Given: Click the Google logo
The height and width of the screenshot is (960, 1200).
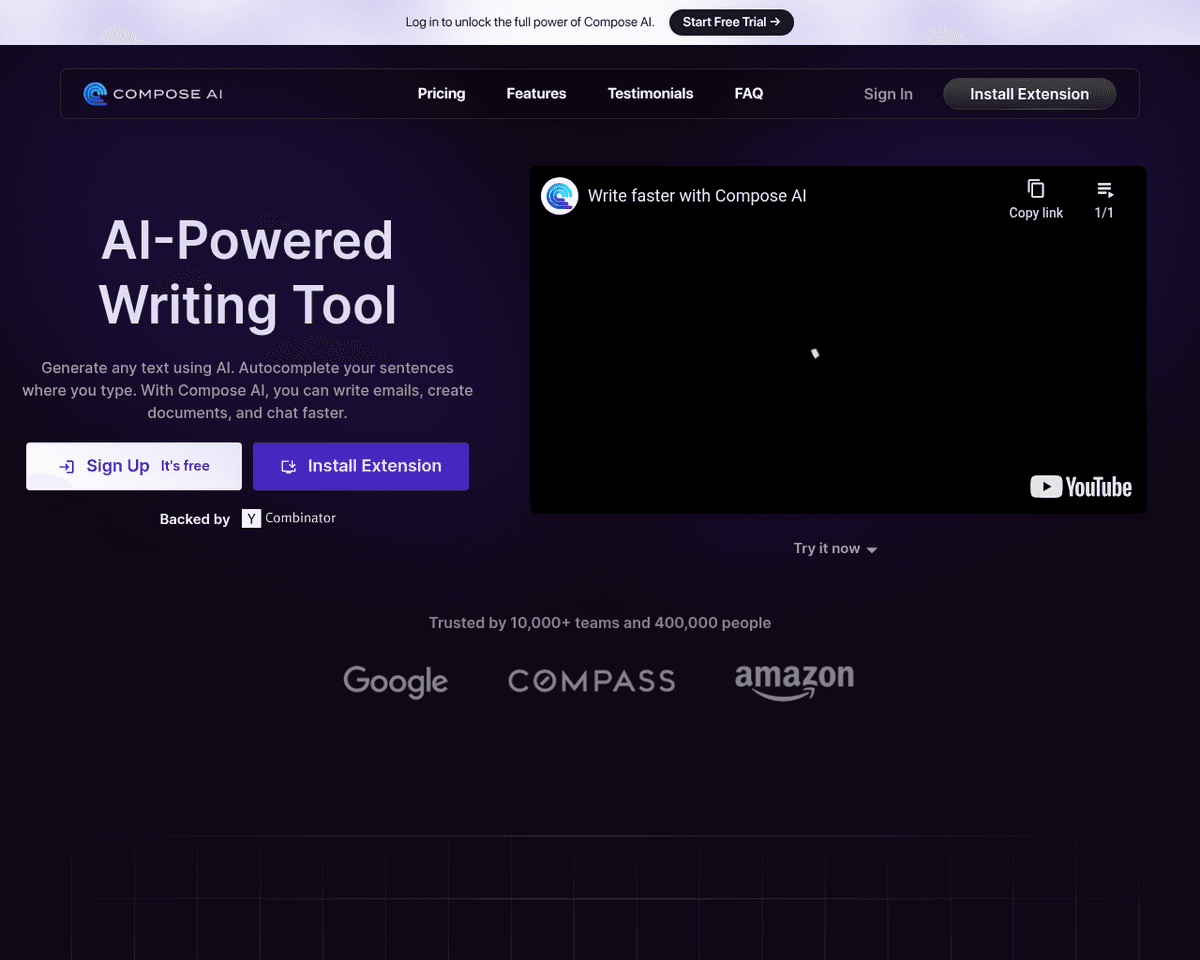Looking at the screenshot, I should point(395,682).
